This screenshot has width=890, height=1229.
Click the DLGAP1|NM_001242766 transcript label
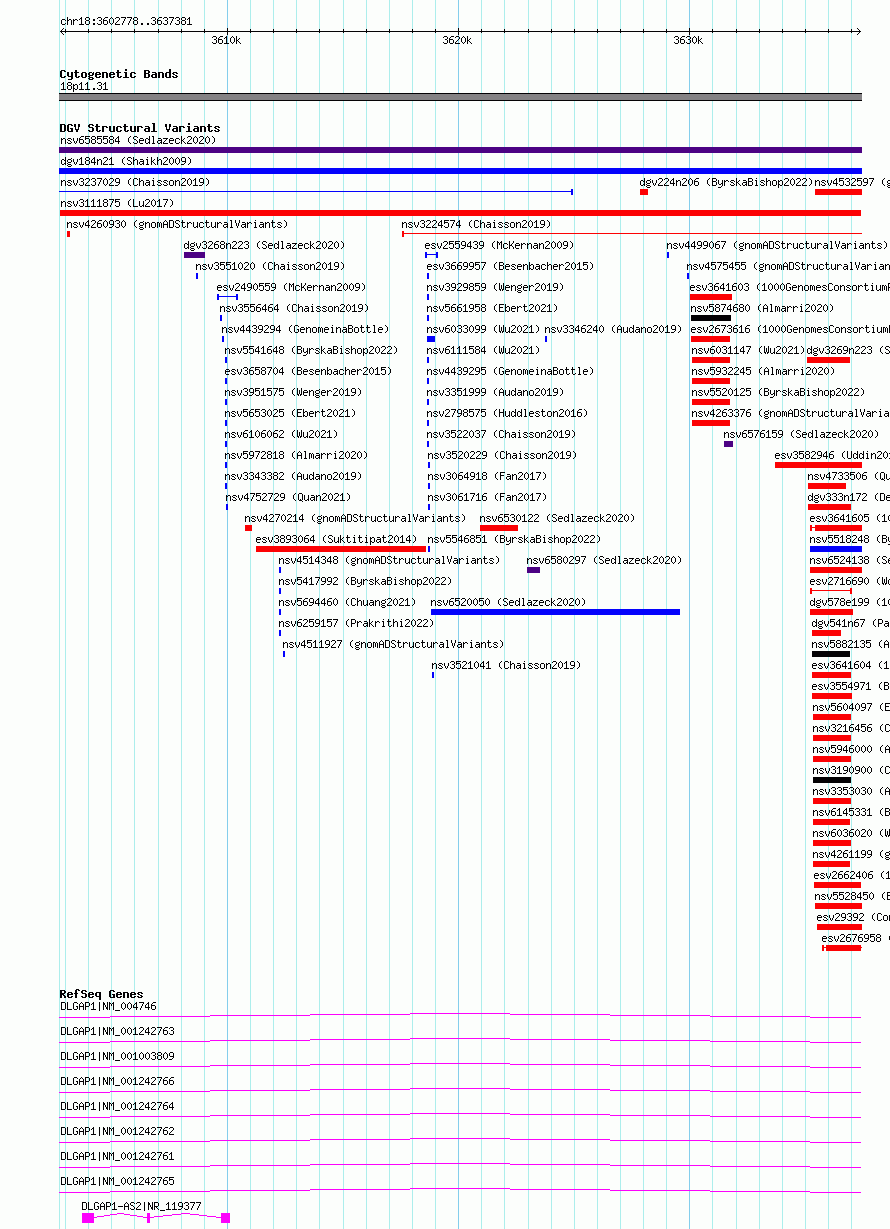(x=117, y=1081)
